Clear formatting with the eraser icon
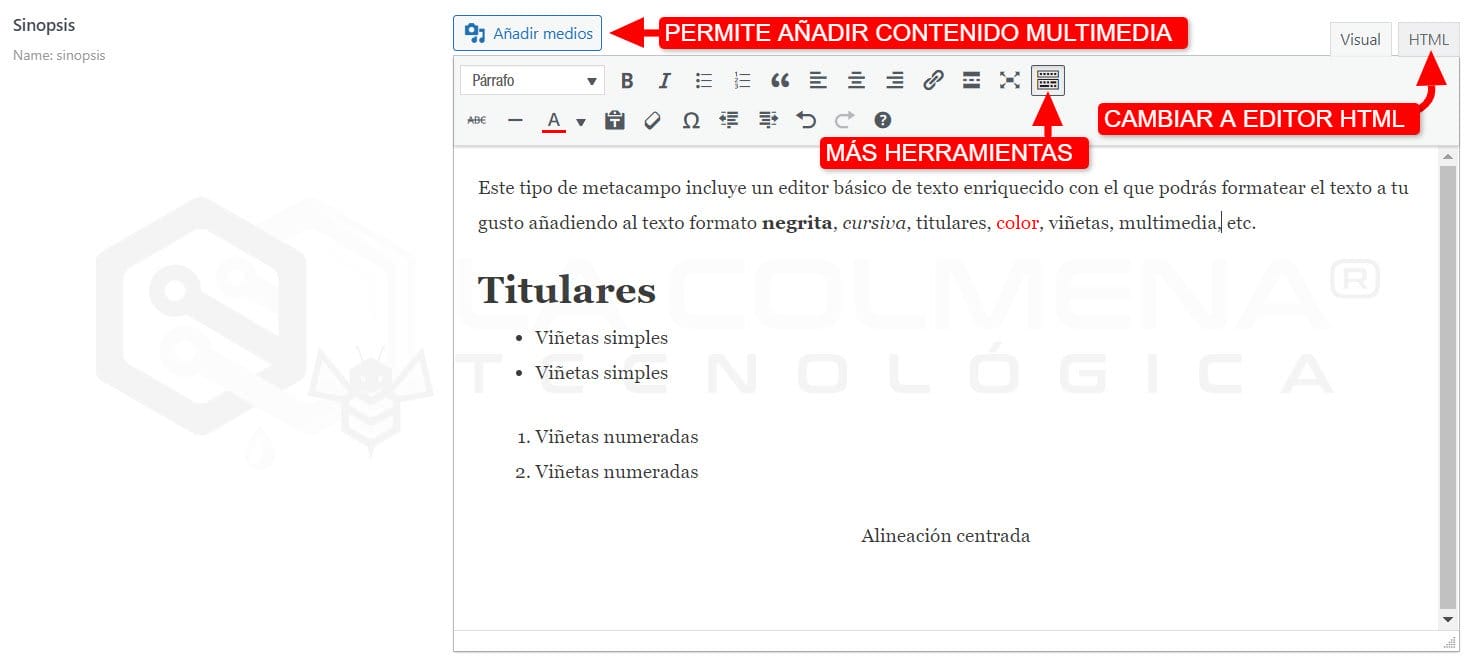The height and width of the screenshot is (666, 1475). tap(652, 121)
